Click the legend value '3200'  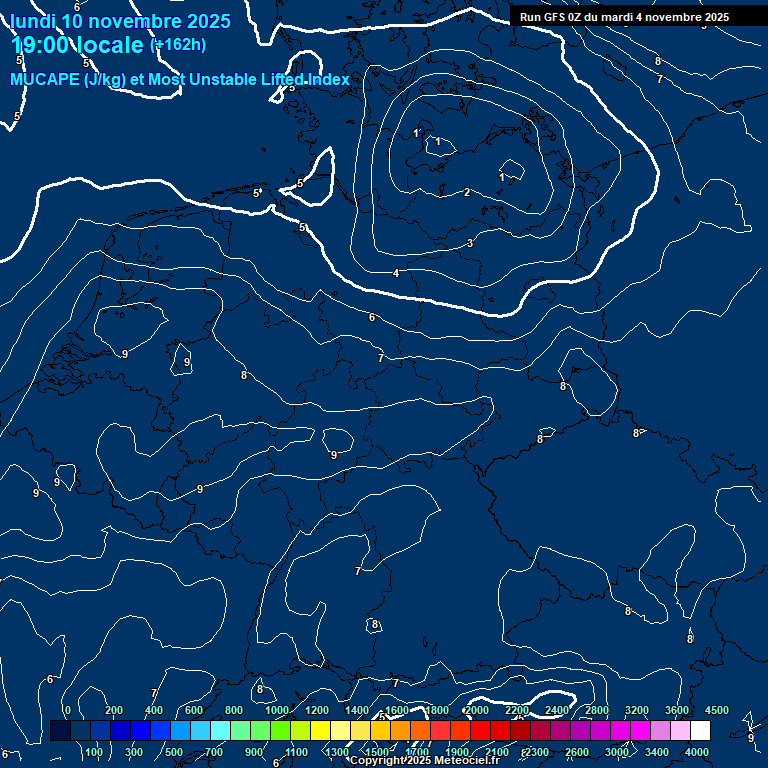tap(637, 710)
